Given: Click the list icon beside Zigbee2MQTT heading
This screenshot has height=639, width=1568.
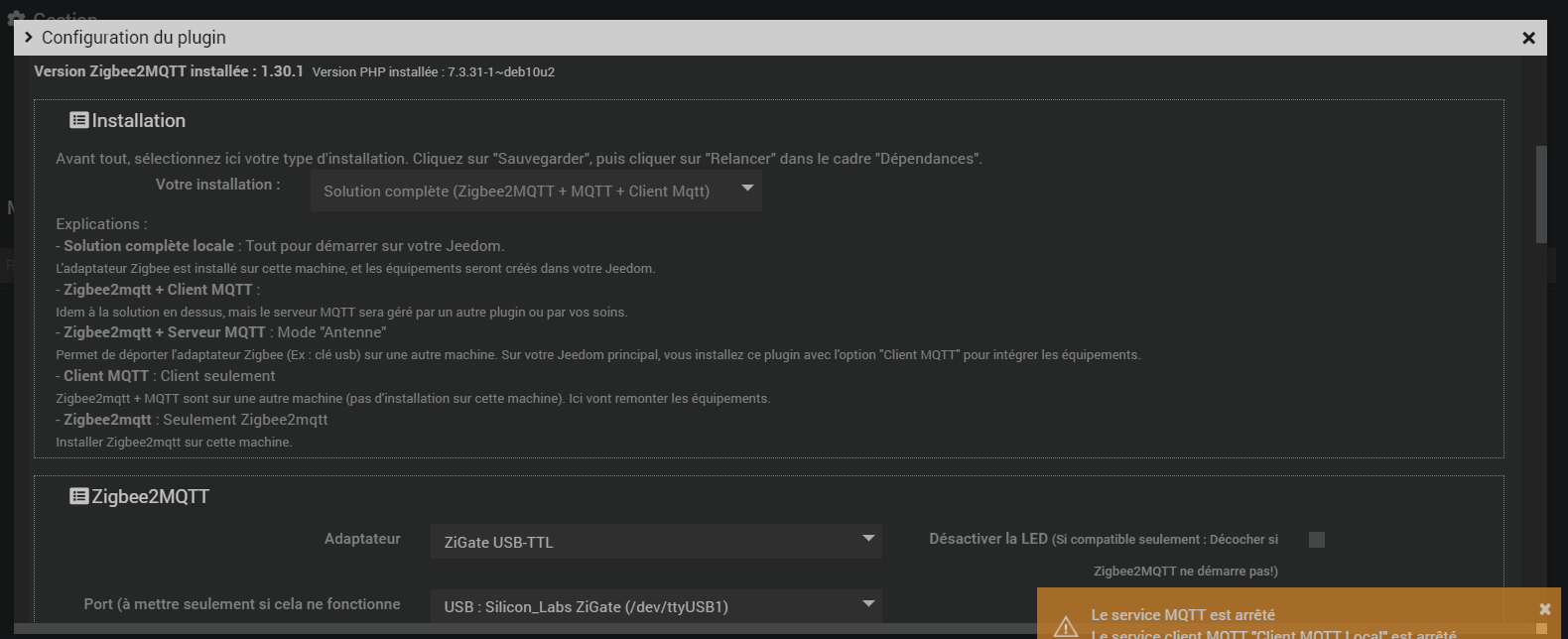Looking at the screenshot, I should 79,496.
